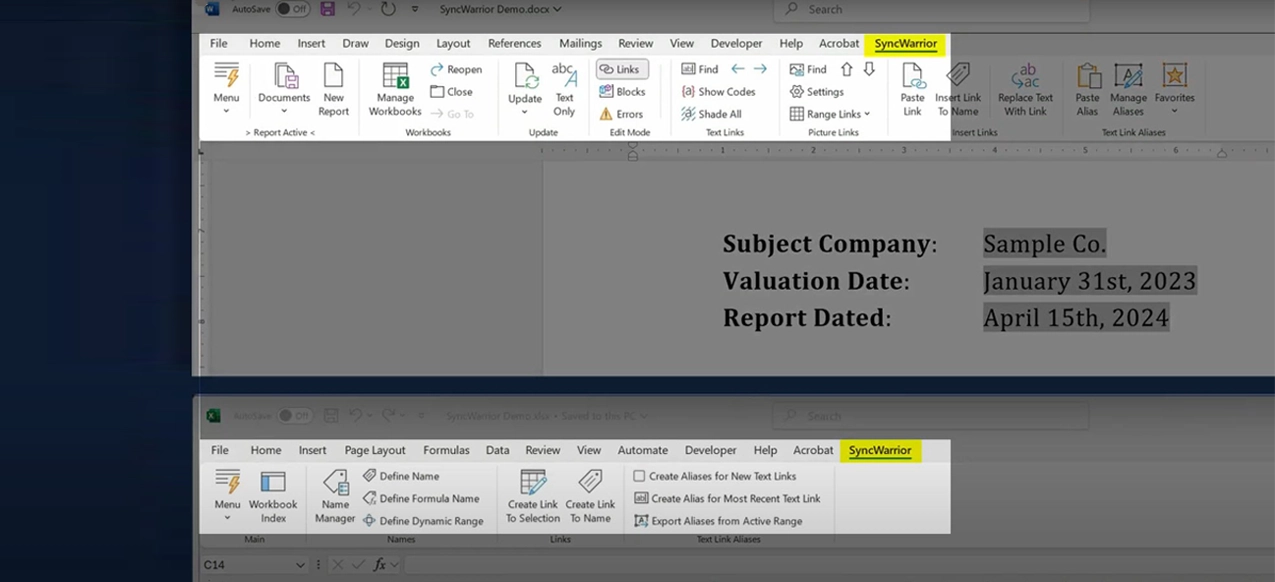Click Find in Picture Links group
The height and width of the screenshot is (582, 1275).
808,69
